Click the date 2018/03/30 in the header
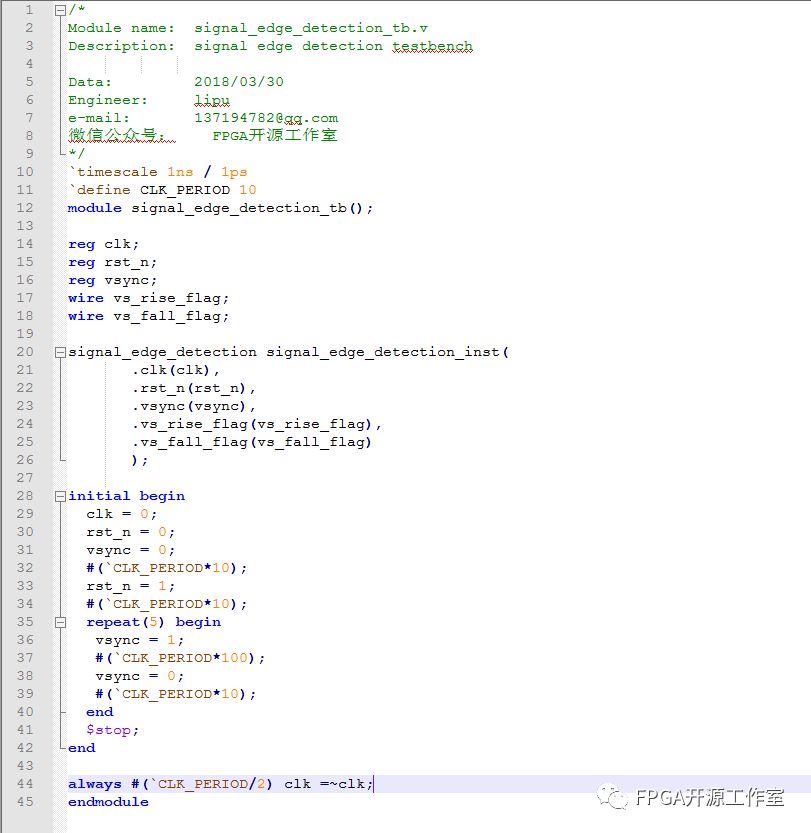 [x=239, y=82]
